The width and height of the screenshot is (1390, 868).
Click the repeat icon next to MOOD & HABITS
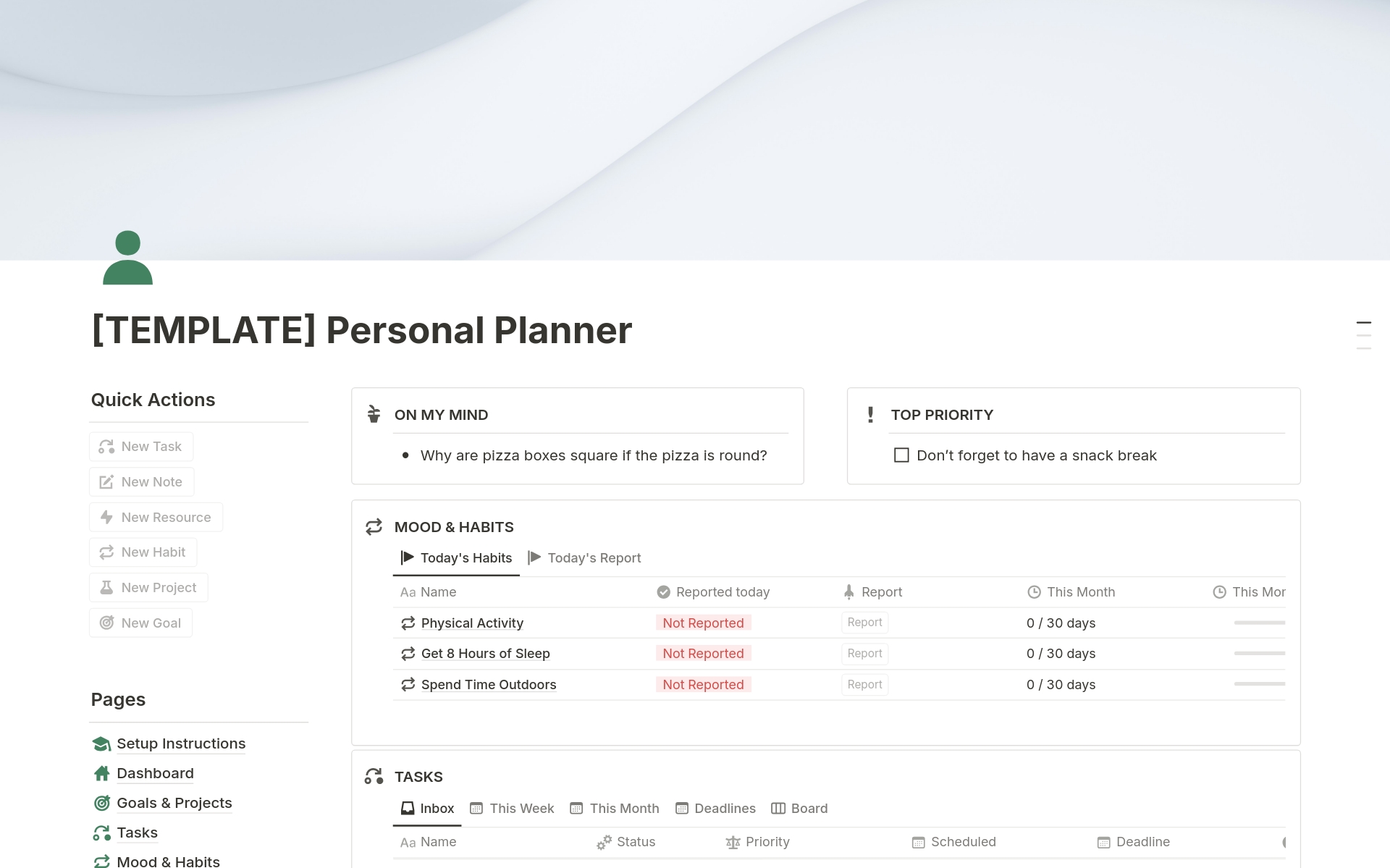(x=374, y=526)
